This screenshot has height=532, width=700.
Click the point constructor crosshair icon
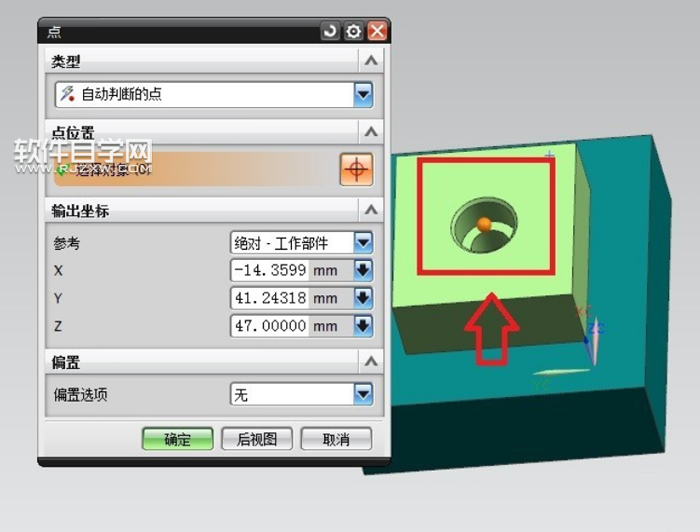coord(356,170)
